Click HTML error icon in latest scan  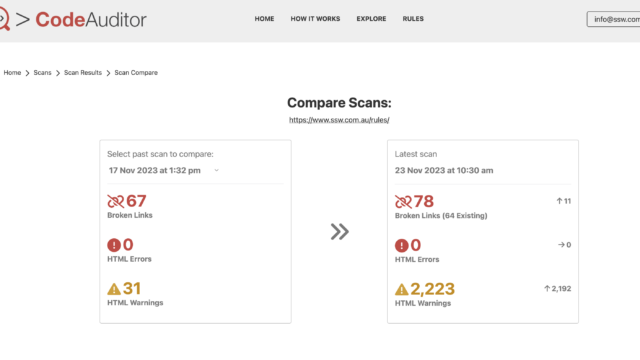click(402, 245)
